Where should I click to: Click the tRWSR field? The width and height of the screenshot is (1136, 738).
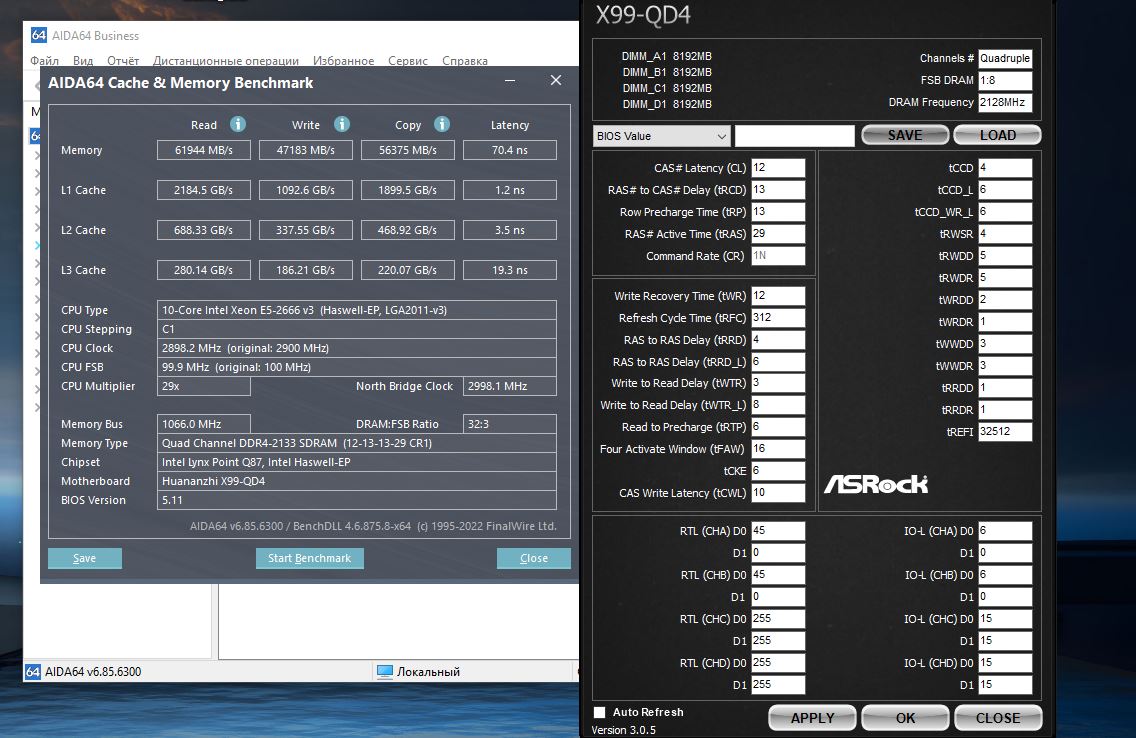tap(1005, 234)
